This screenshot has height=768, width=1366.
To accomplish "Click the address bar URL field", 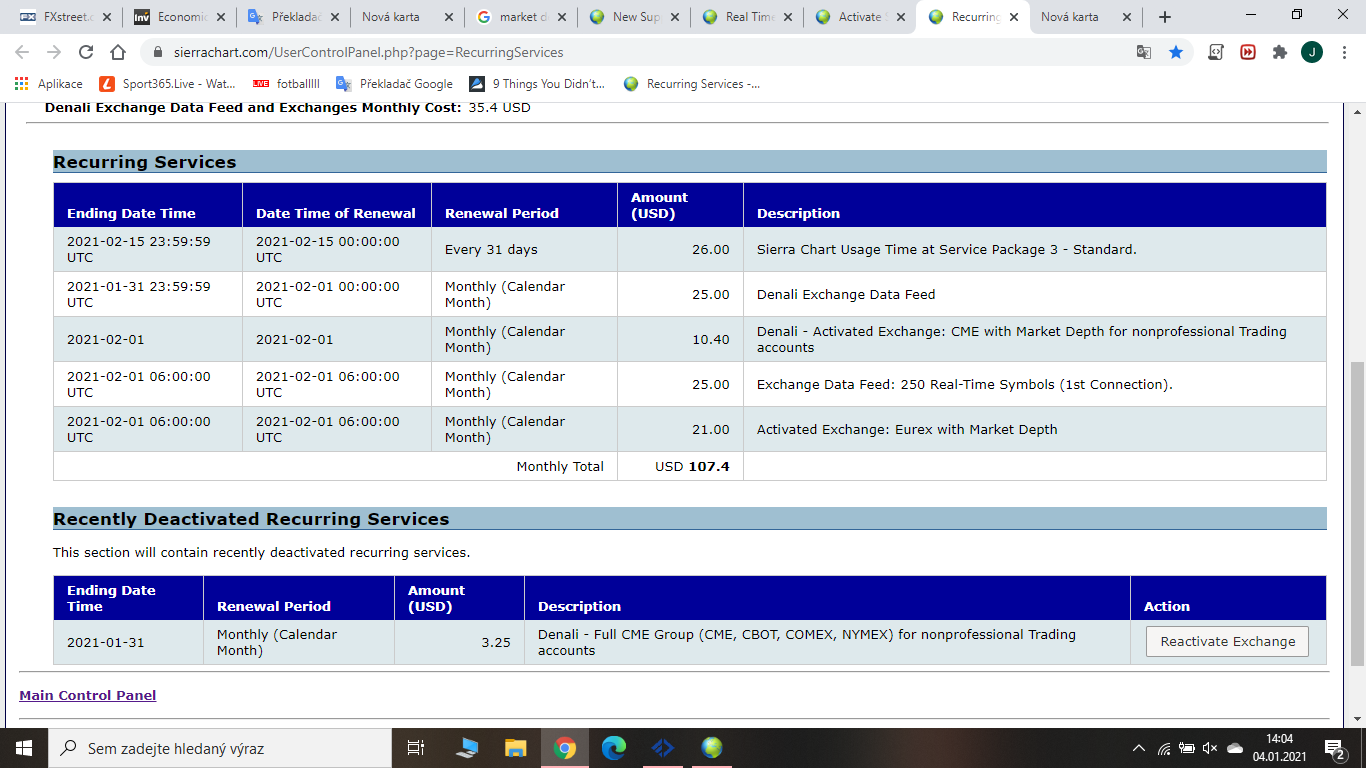I will coord(640,52).
